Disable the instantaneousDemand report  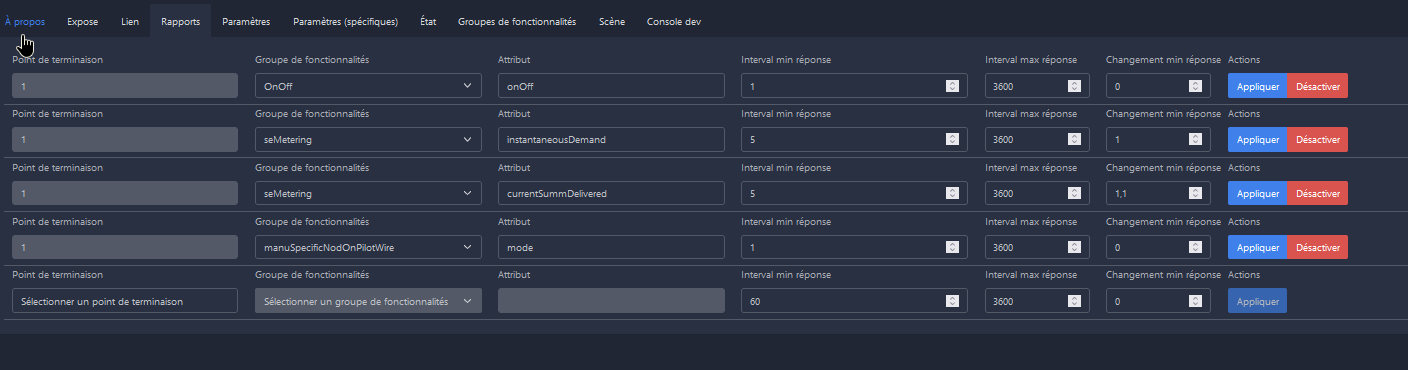[1318, 139]
